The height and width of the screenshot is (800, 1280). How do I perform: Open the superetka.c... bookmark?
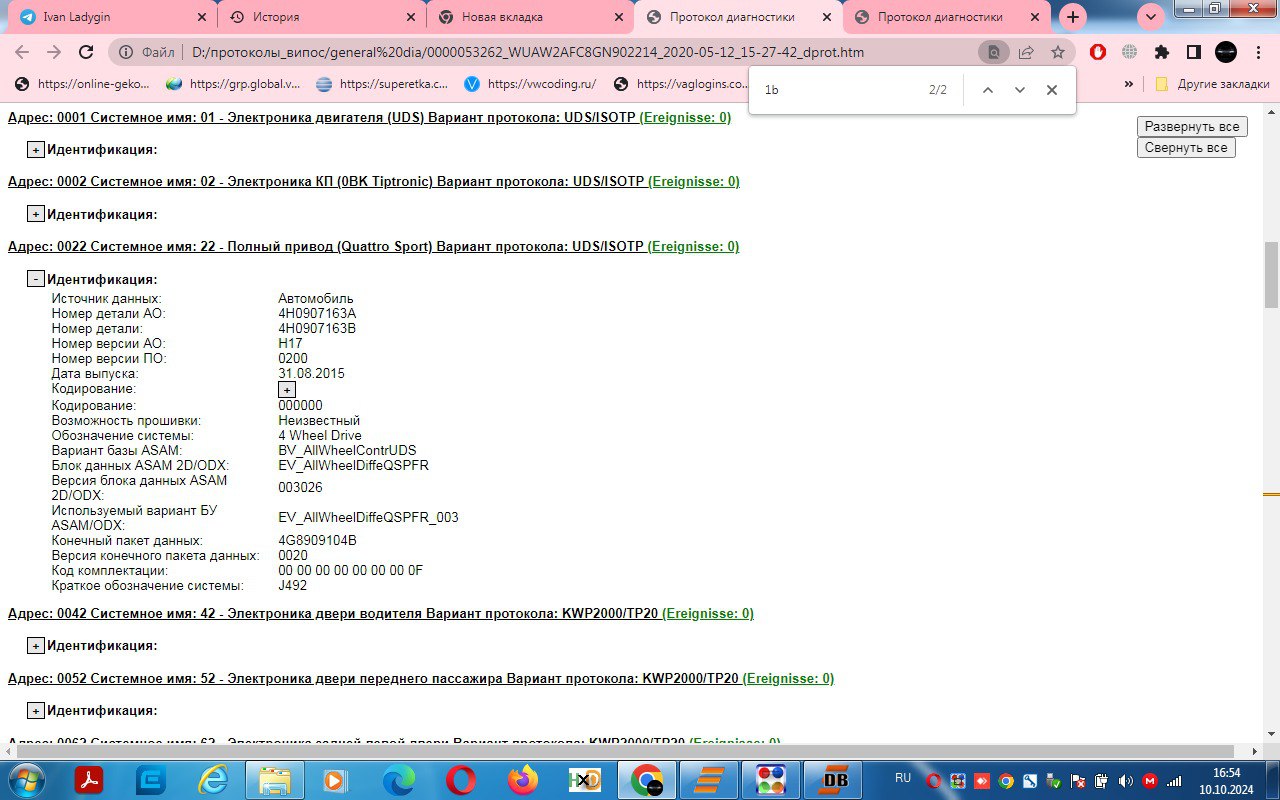click(382, 84)
